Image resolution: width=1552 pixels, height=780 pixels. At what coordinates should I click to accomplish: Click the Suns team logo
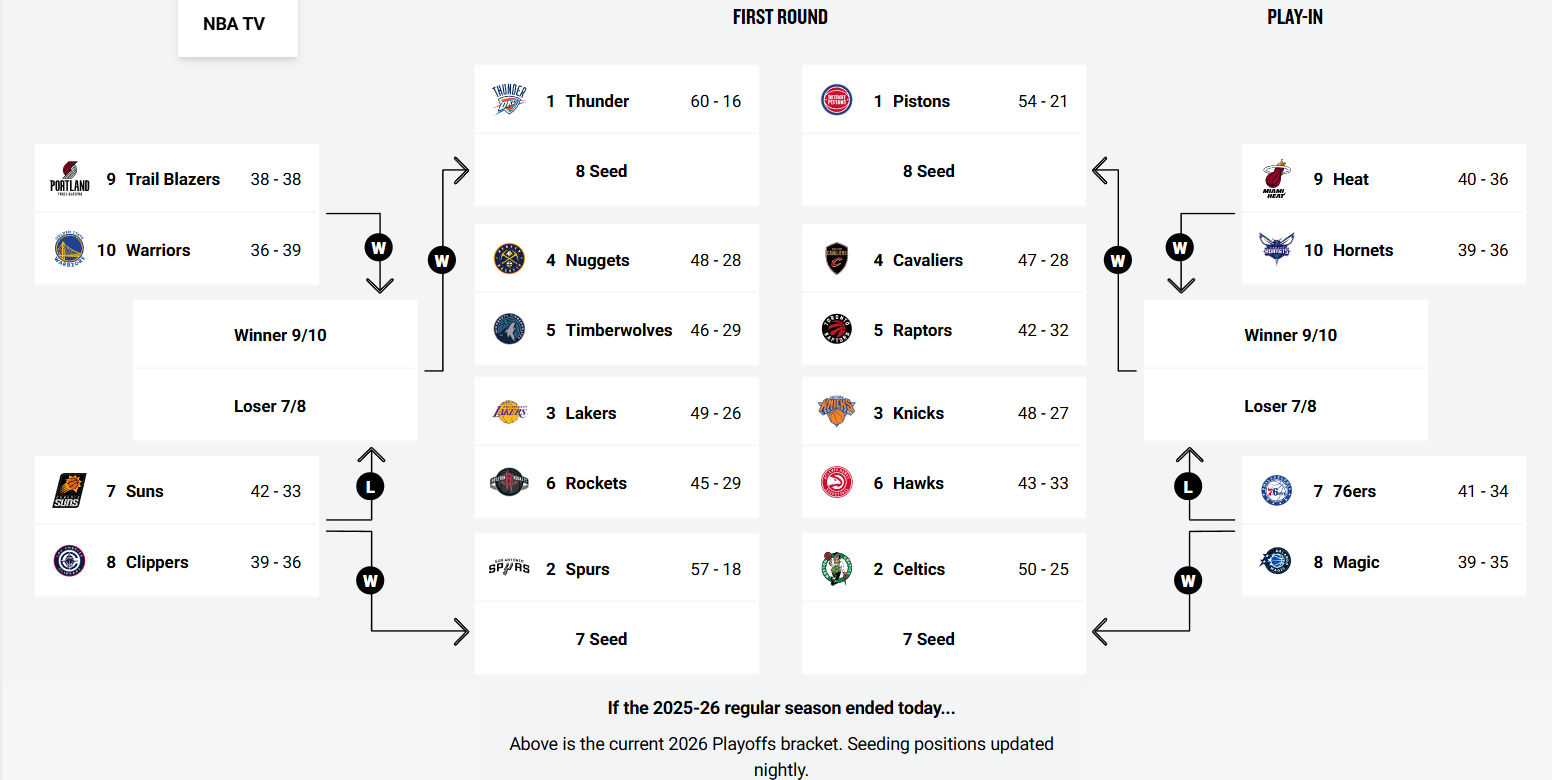[x=69, y=490]
